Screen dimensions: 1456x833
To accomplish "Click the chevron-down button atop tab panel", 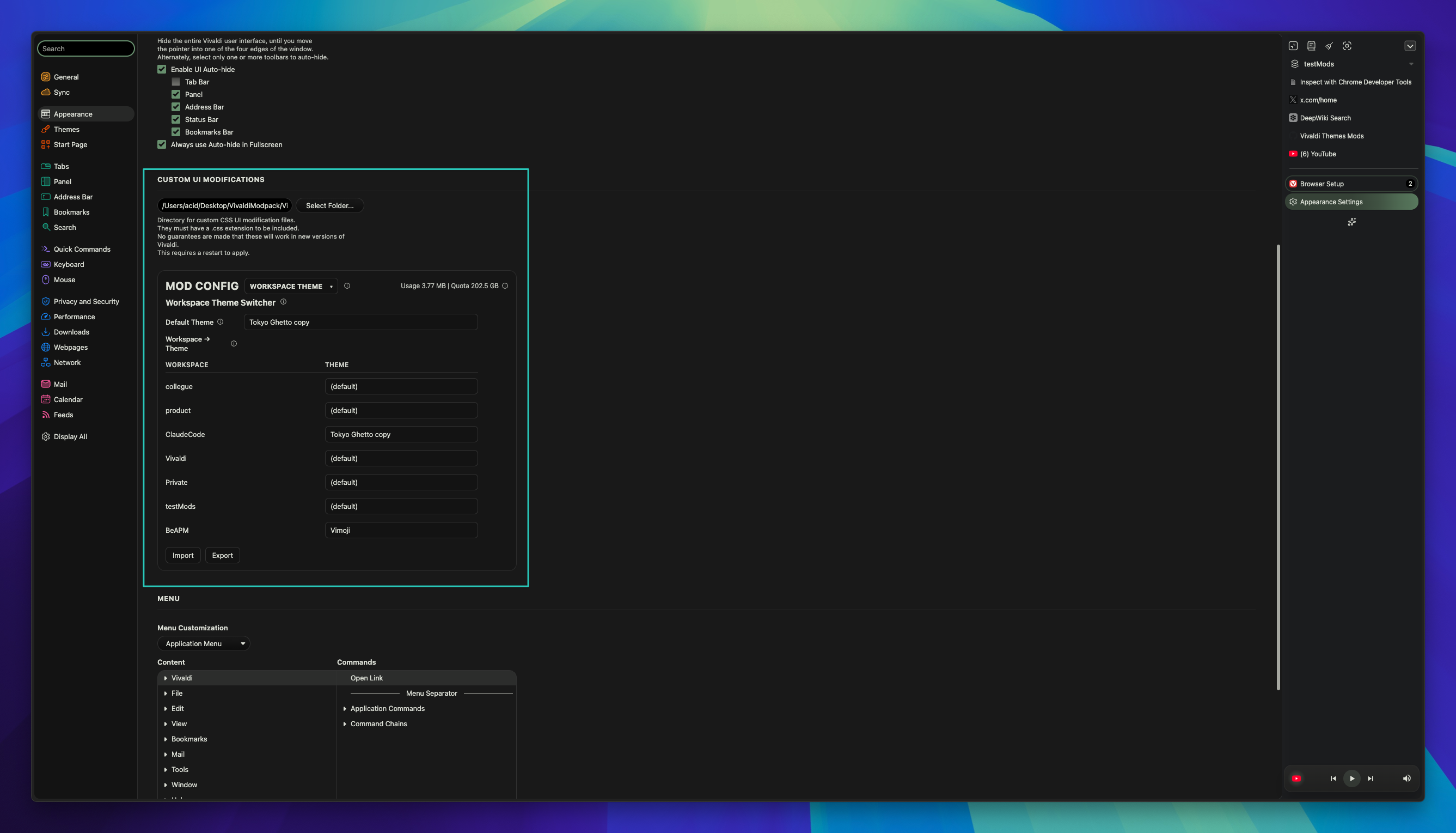I will (x=1410, y=46).
